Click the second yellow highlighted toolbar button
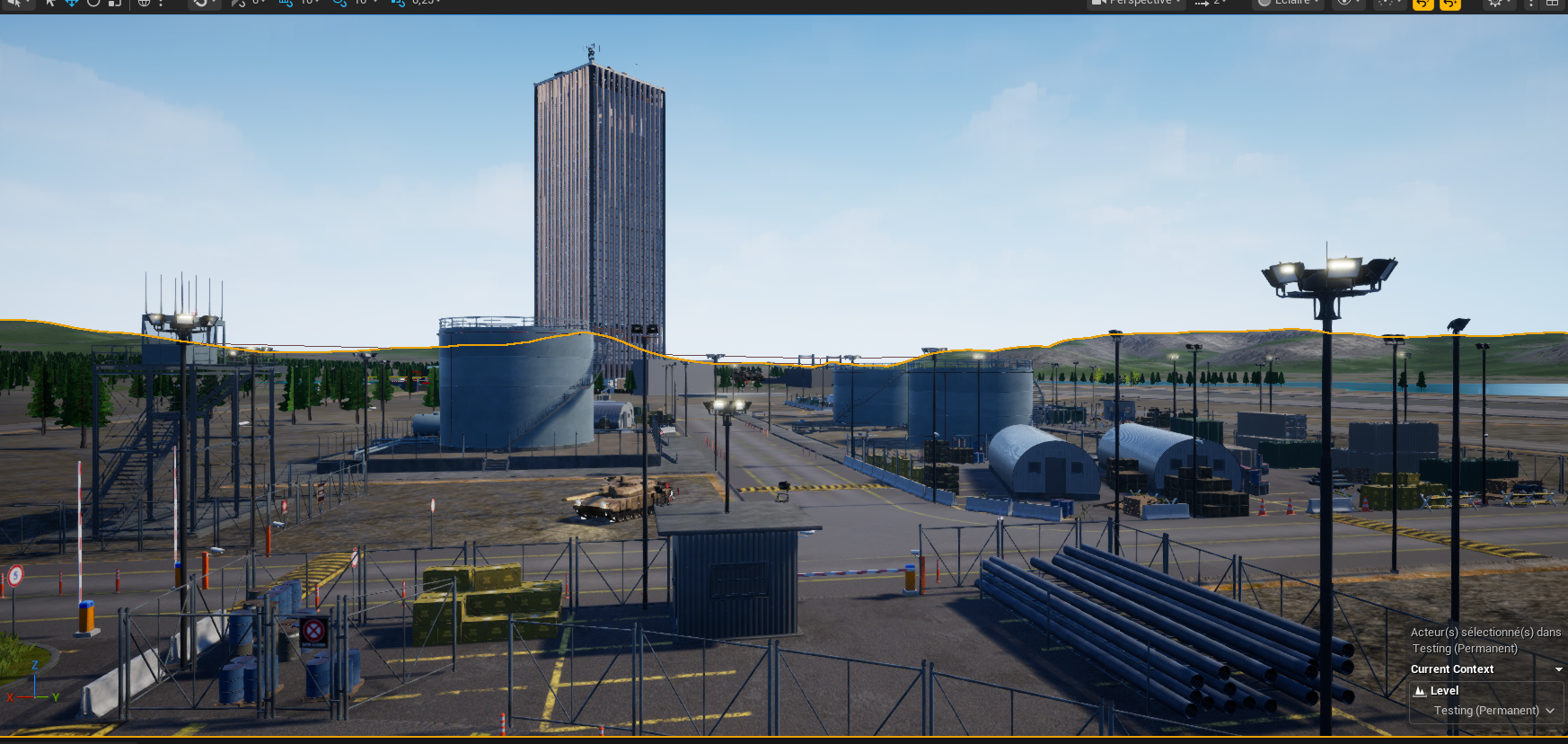Screen dimensions: 1568x744 tap(1449, 4)
